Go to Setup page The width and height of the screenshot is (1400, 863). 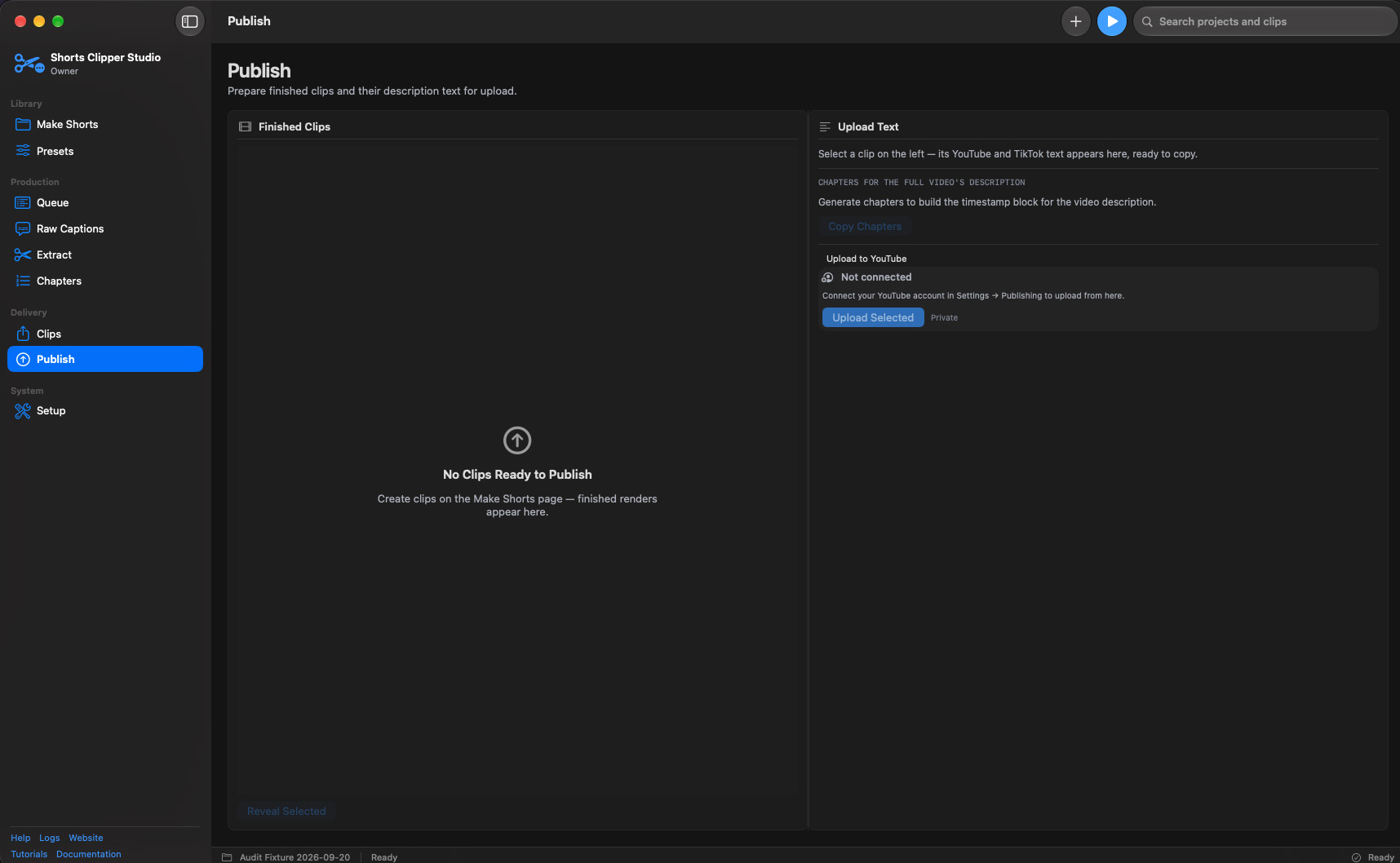[105, 410]
